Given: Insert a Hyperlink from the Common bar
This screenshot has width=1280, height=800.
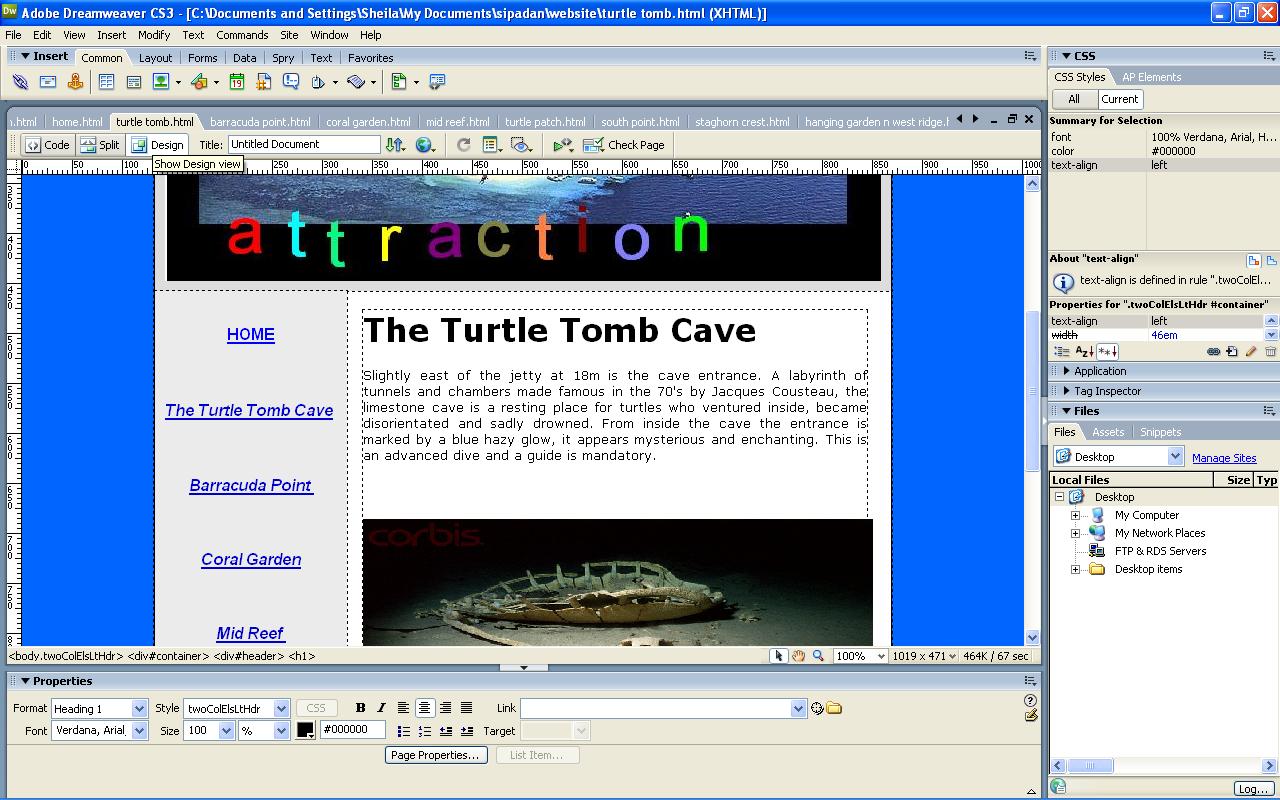Looking at the screenshot, I should pyautogui.click(x=20, y=82).
